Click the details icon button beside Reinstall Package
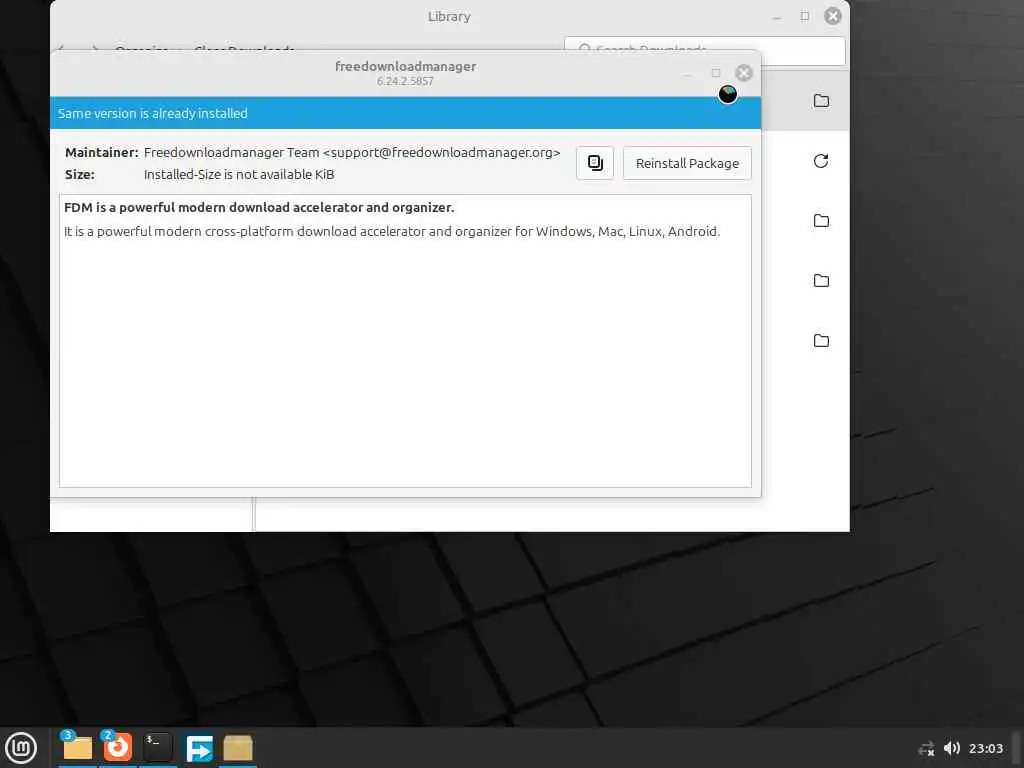Viewport: 1024px width, 768px height. pyautogui.click(x=595, y=163)
